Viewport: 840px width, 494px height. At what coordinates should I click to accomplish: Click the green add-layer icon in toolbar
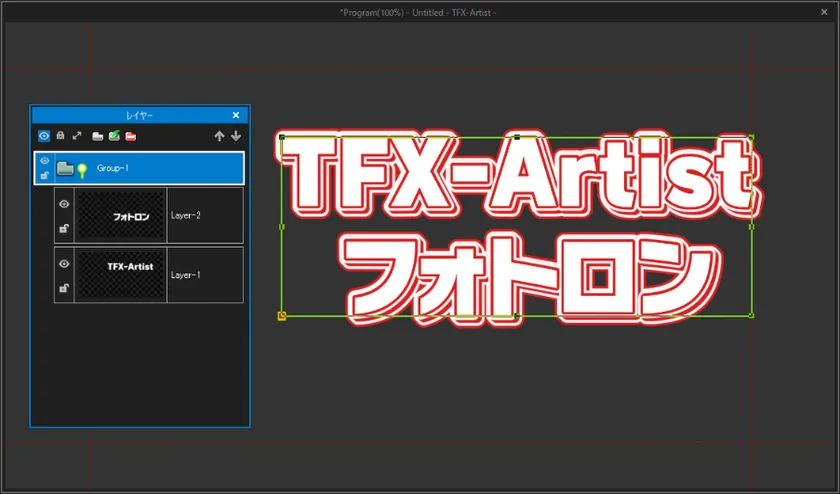(114, 136)
